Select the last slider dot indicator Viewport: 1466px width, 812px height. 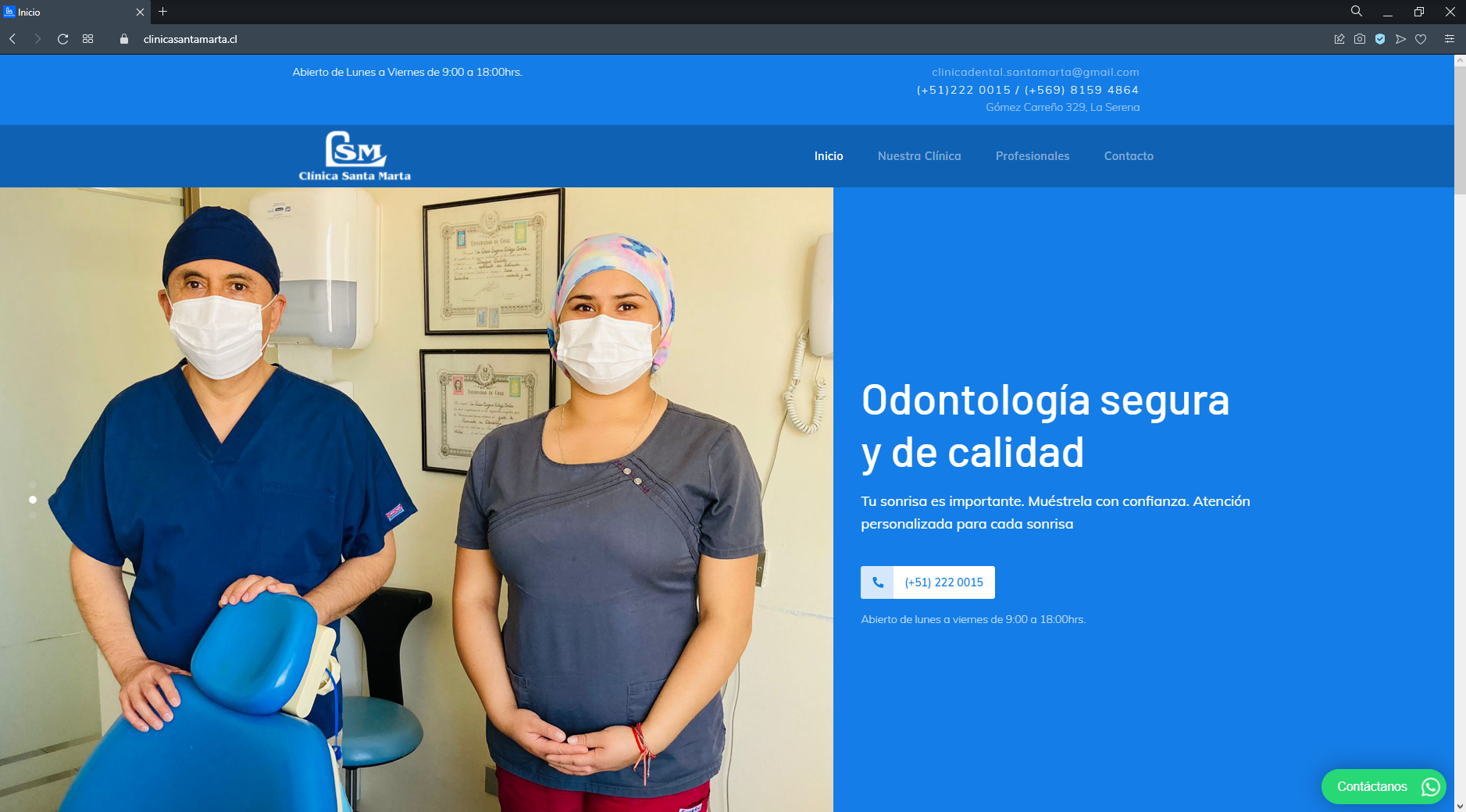(x=33, y=515)
